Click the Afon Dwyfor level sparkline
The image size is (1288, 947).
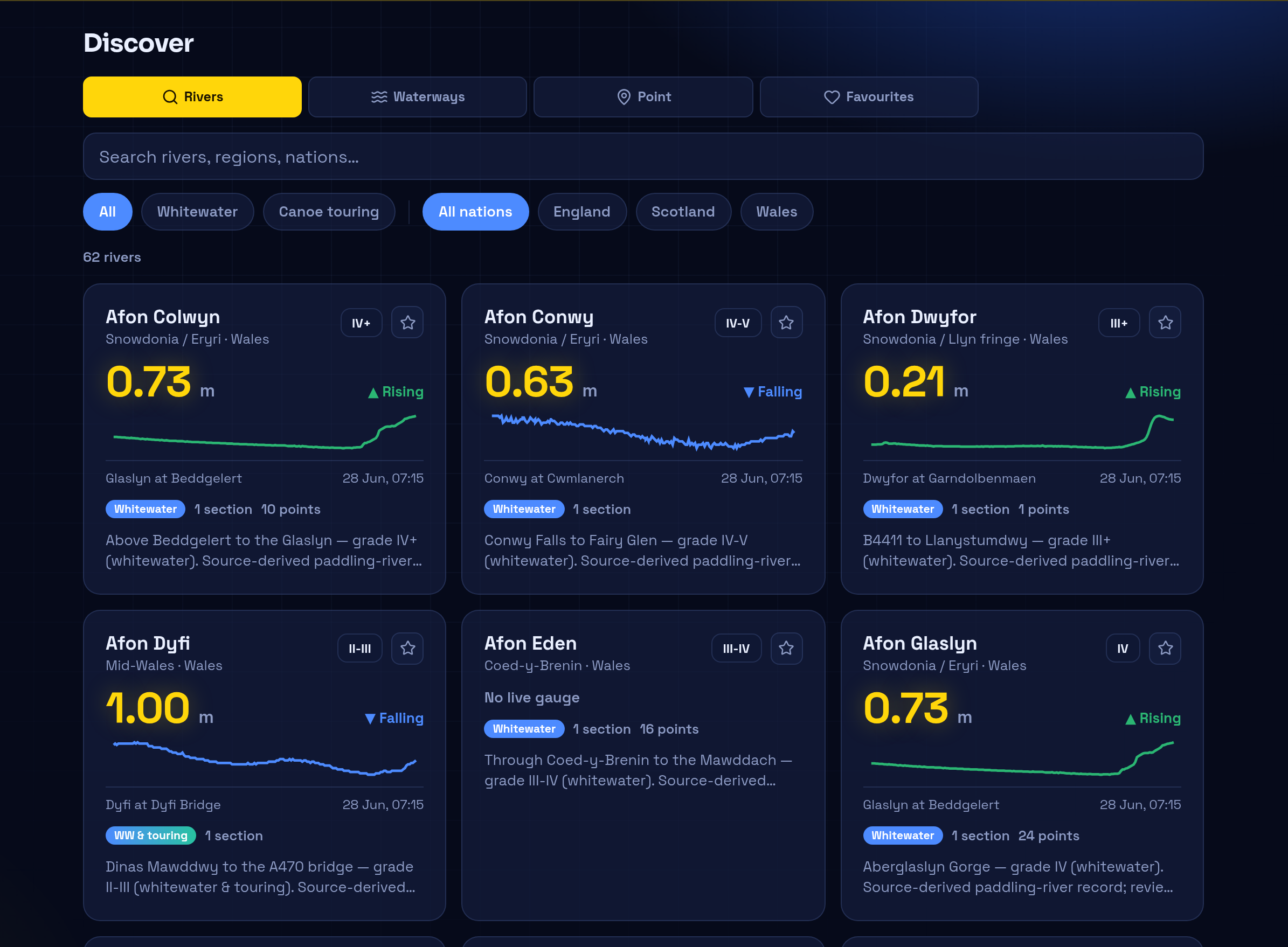click(1022, 432)
